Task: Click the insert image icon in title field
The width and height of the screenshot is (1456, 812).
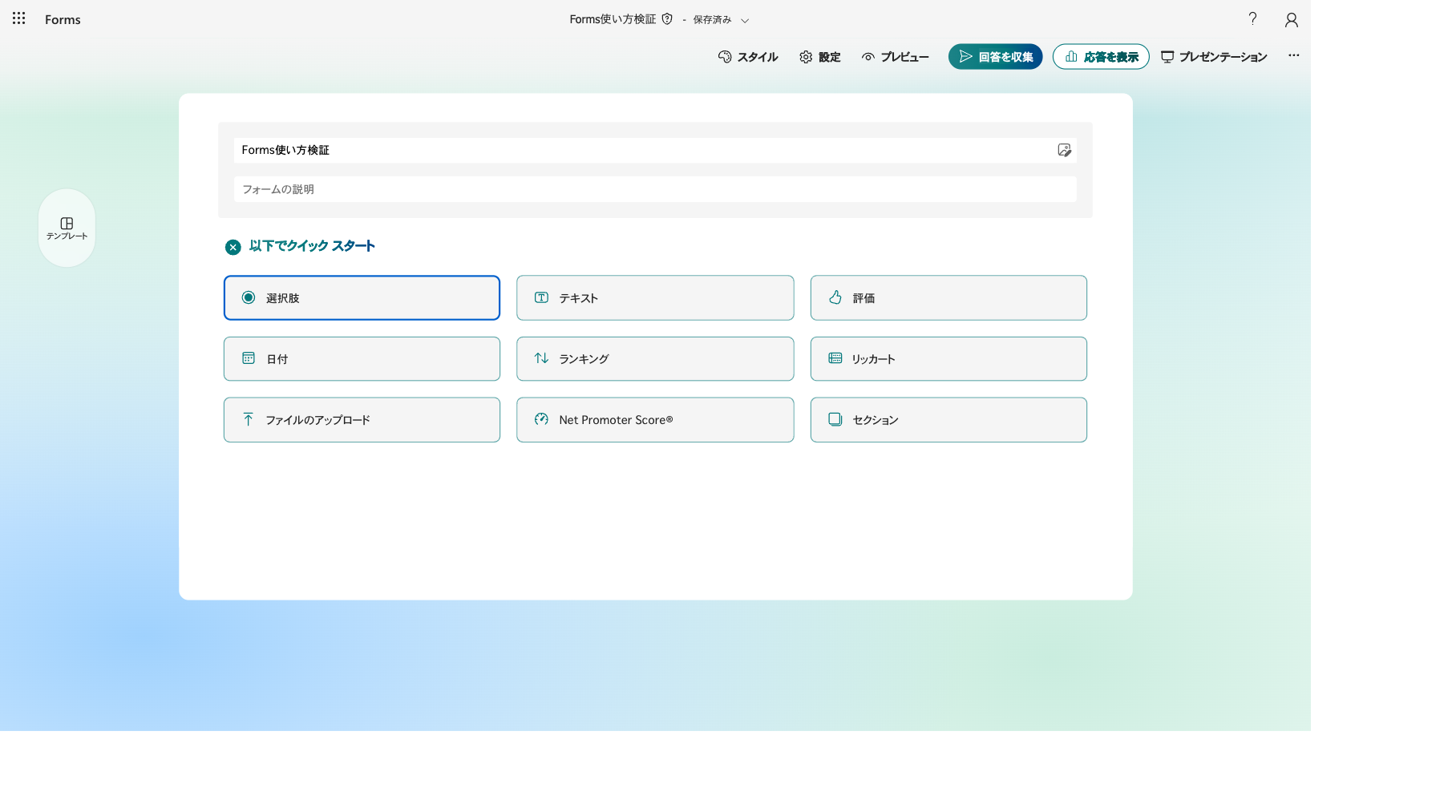Action: pos(1064,150)
